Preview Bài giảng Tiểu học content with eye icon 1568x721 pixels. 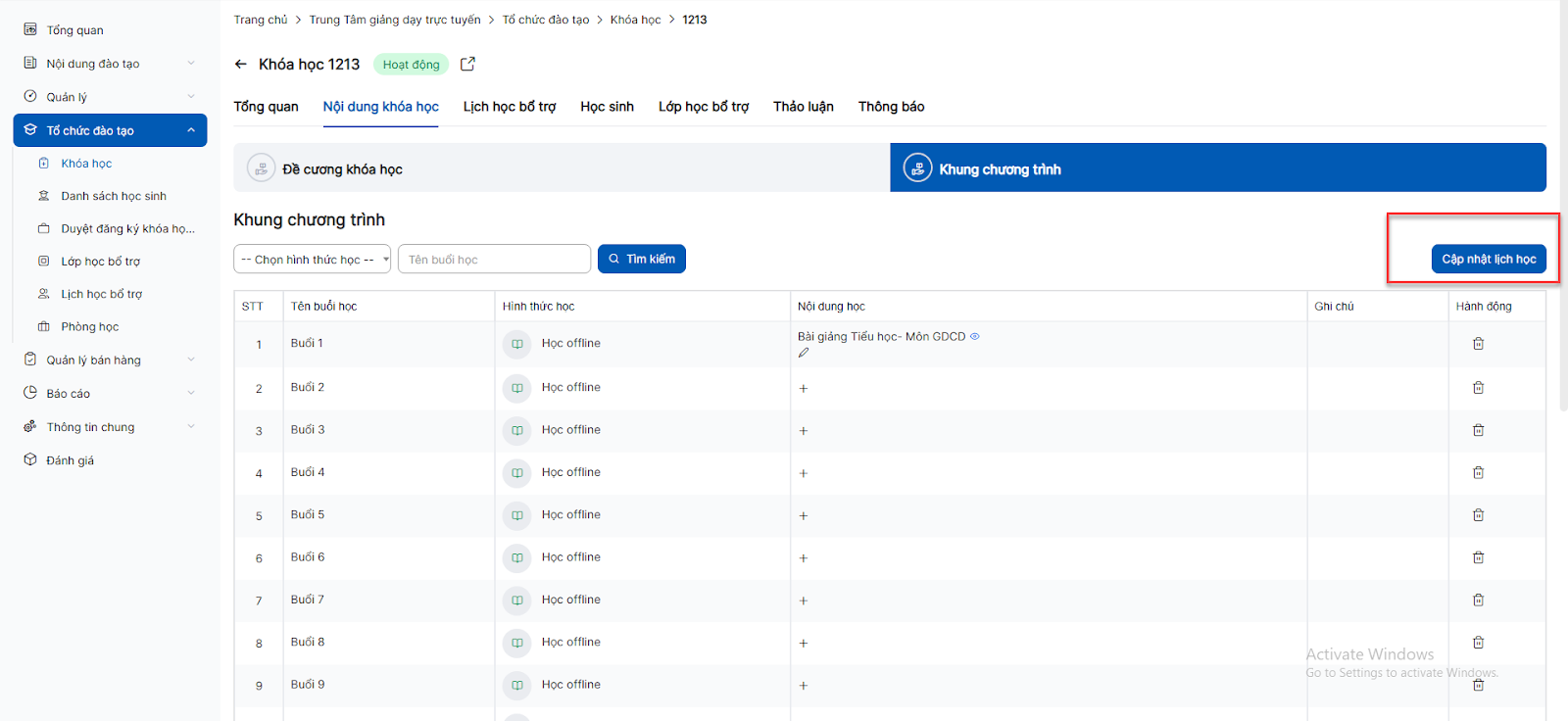click(x=975, y=336)
